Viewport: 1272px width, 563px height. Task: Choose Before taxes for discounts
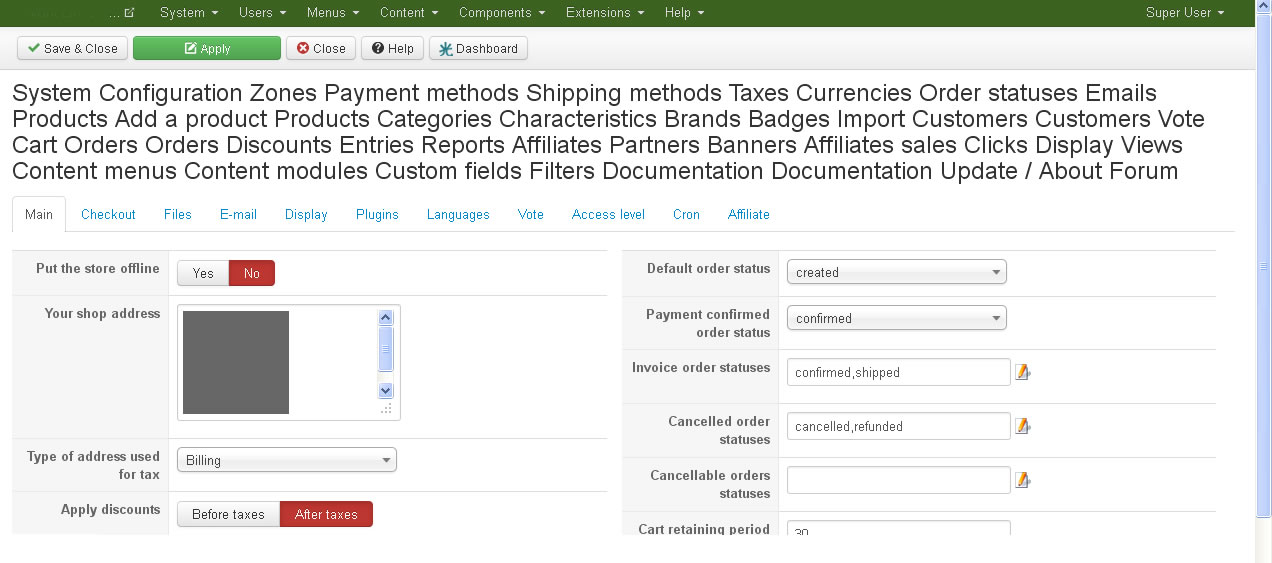(x=228, y=514)
